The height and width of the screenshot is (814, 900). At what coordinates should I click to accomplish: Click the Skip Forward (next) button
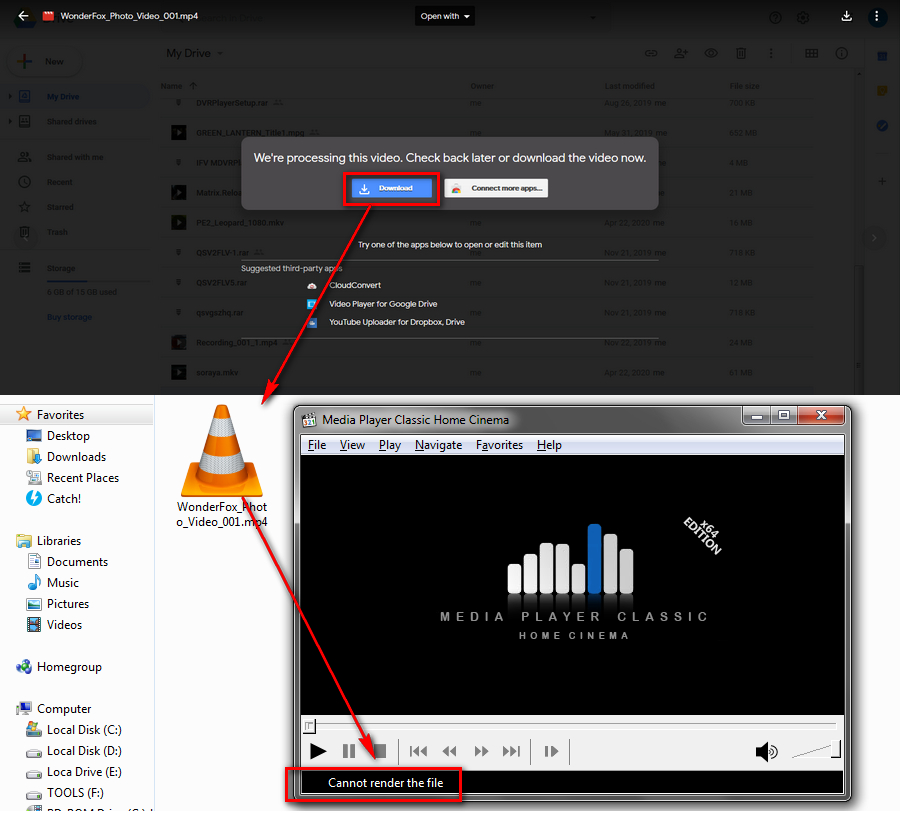[x=511, y=751]
